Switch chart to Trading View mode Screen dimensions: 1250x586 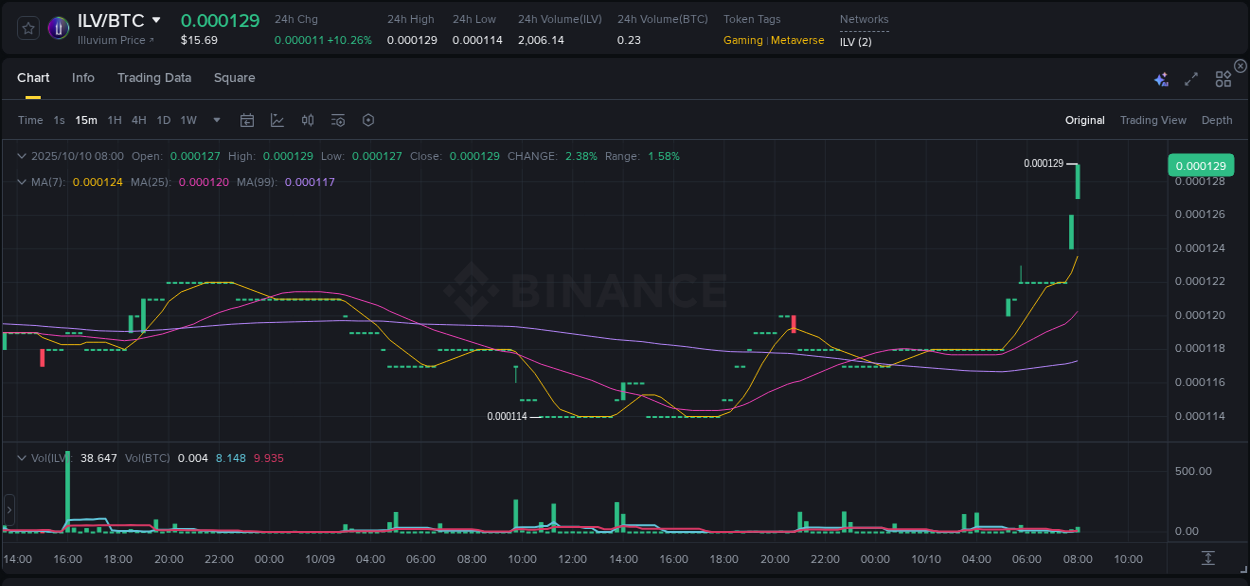tap(1153, 120)
